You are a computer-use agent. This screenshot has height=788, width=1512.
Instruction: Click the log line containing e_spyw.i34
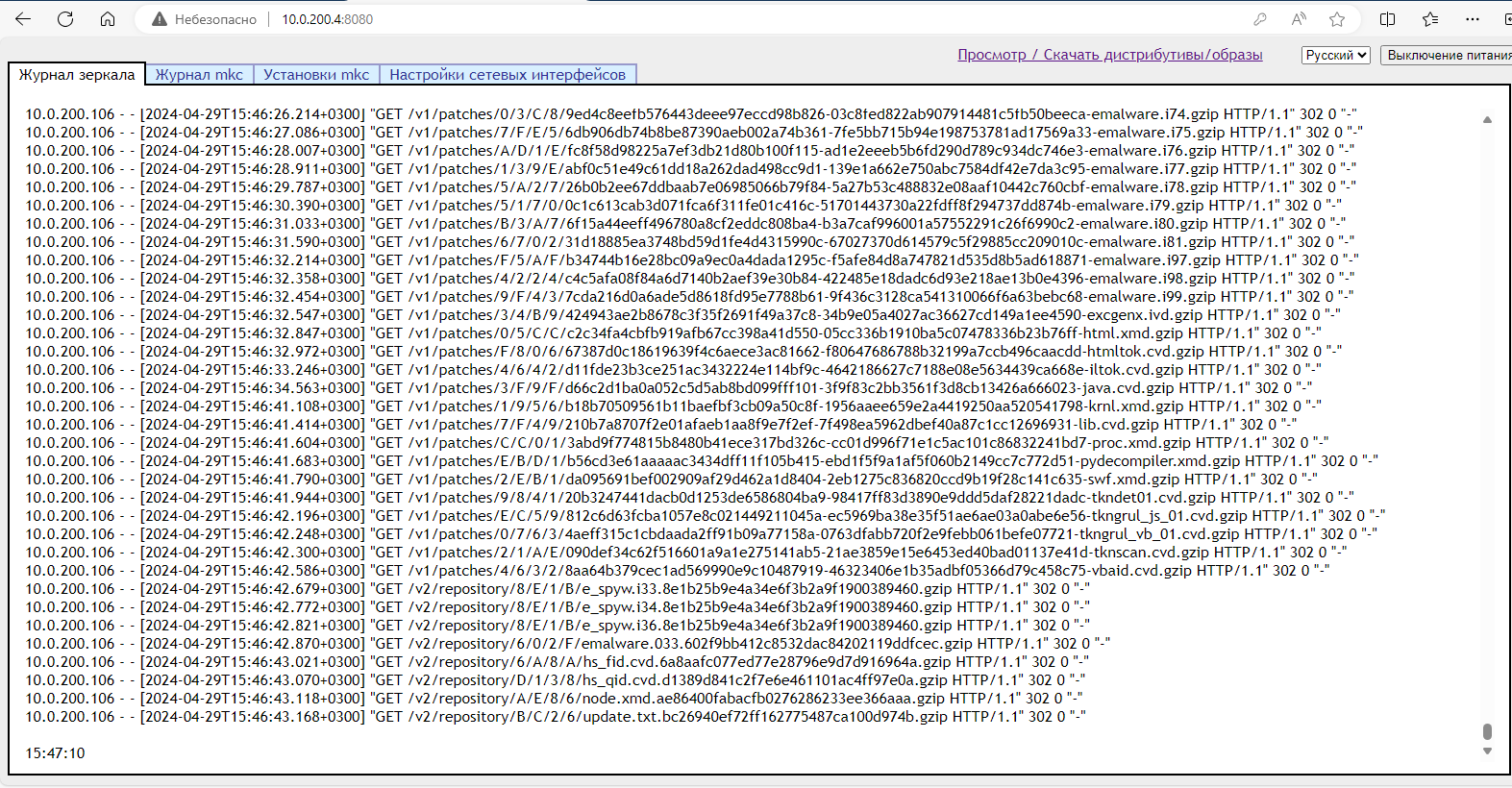pyautogui.click(x=558, y=607)
